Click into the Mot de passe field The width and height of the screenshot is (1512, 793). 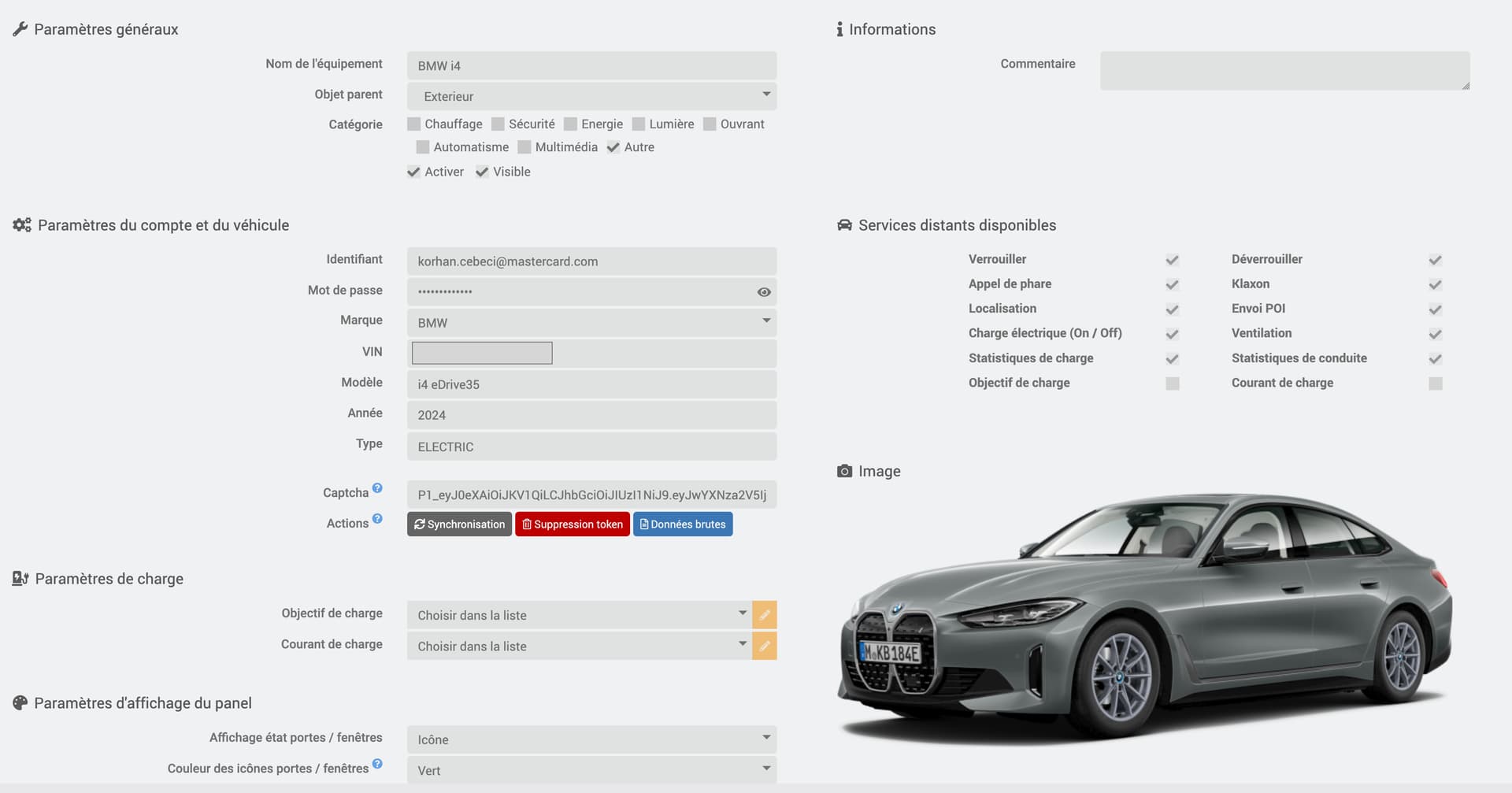coord(592,291)
